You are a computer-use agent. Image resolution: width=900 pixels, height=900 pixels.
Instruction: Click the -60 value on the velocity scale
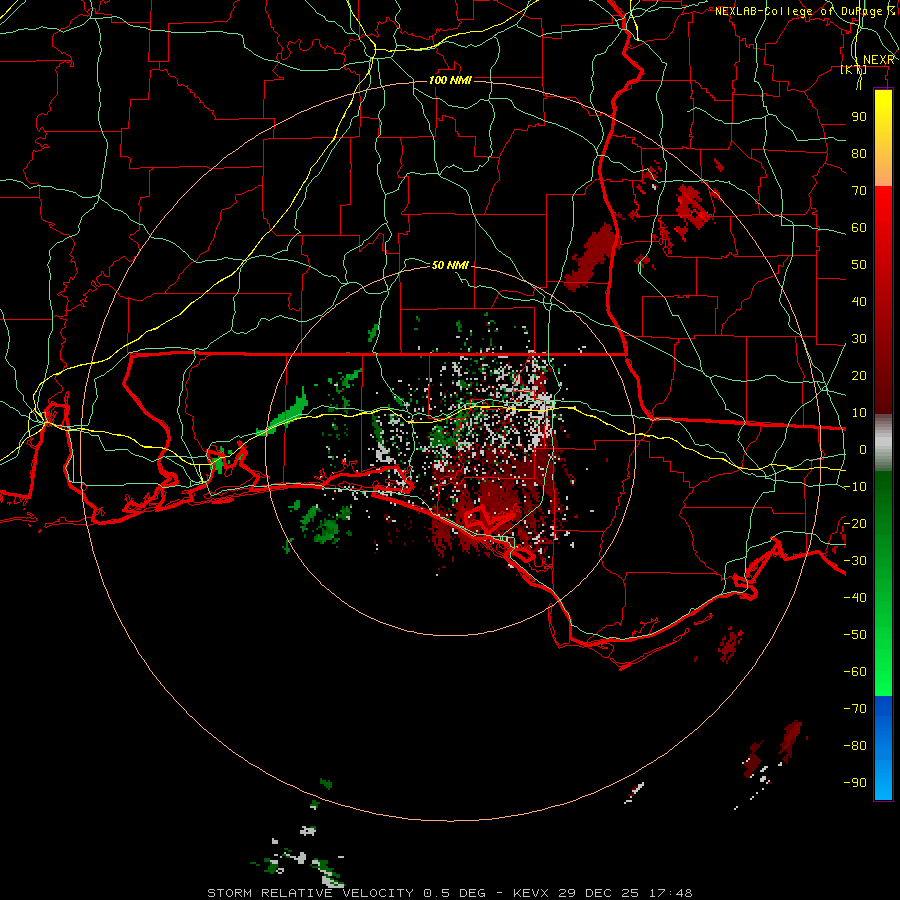pyautogui.click(x=855, y=672)
